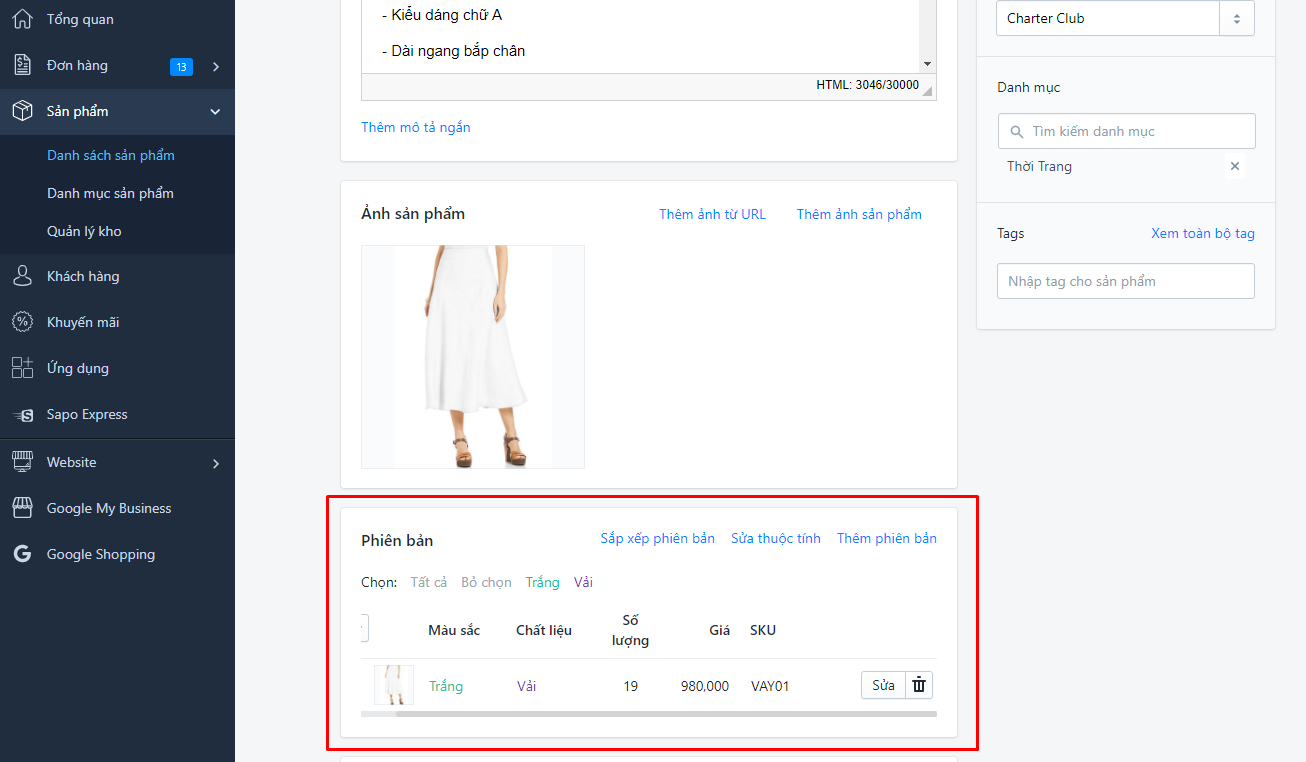Click the variant row thumbnail image
This screenshot has height=762, width=1306.
click(x=394, y=685)
